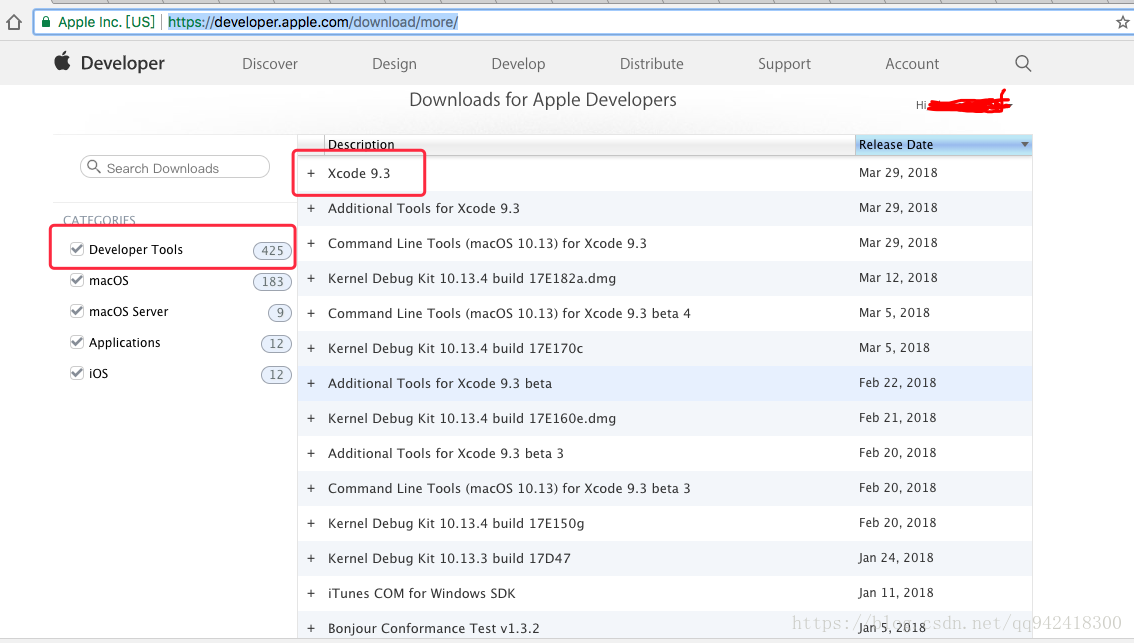This screenshot has height=643, width=1134.
Task: Click the Search Downloads field
Action: point(175,168)
